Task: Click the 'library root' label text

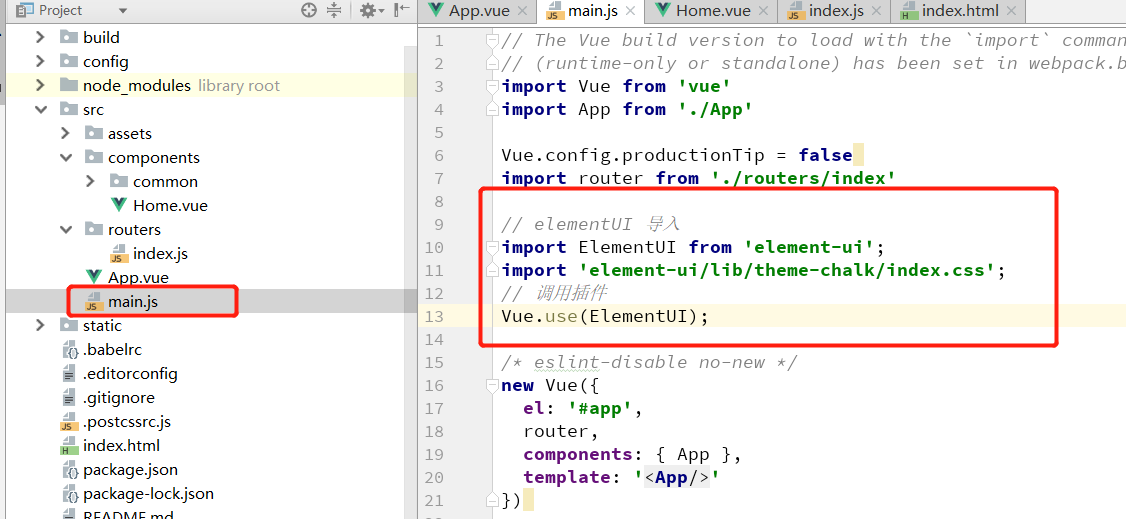Action: pos(238,86)
